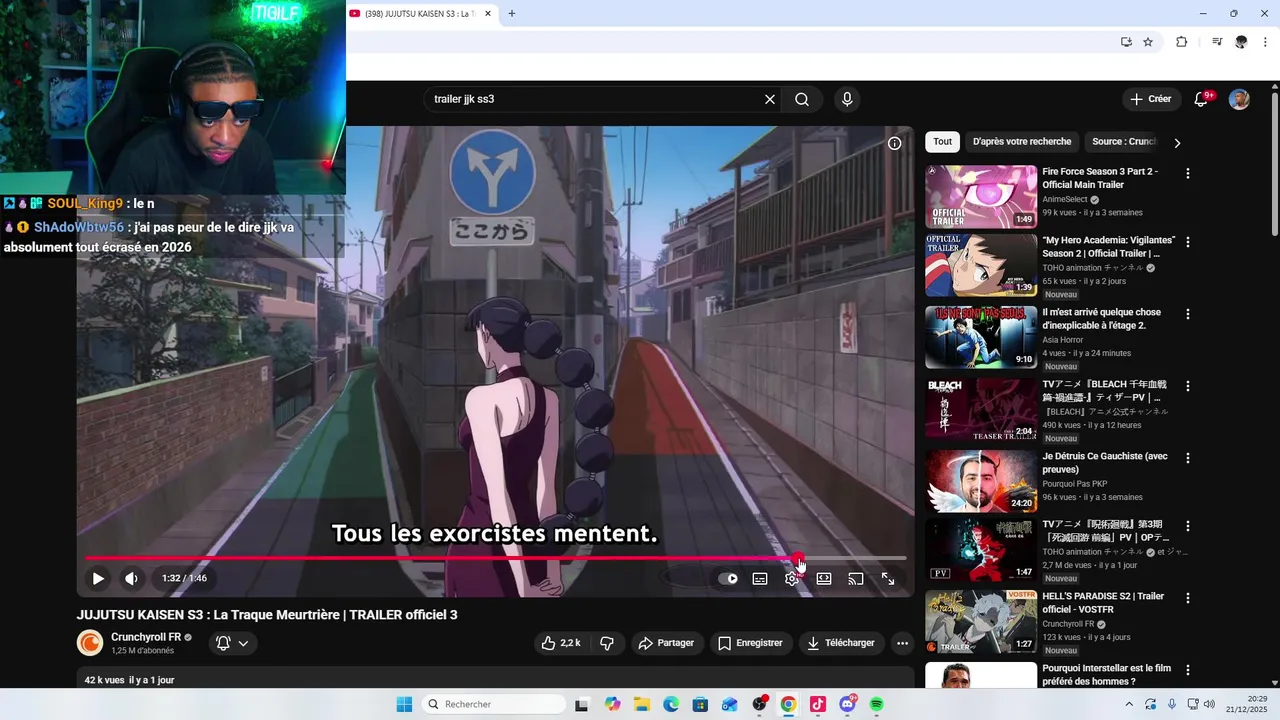Open Spotify from the taskbar
The height and width of the screenshot is (720, 1280).
pyautogui.click(x=876, y=704)
